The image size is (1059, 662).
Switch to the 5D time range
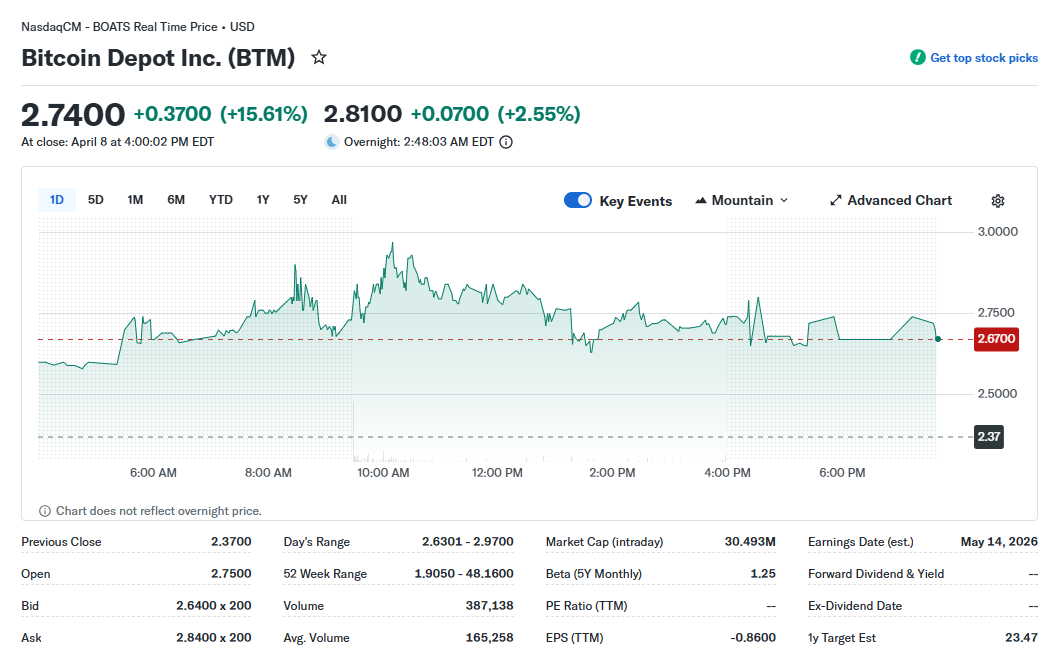[96, 200]
